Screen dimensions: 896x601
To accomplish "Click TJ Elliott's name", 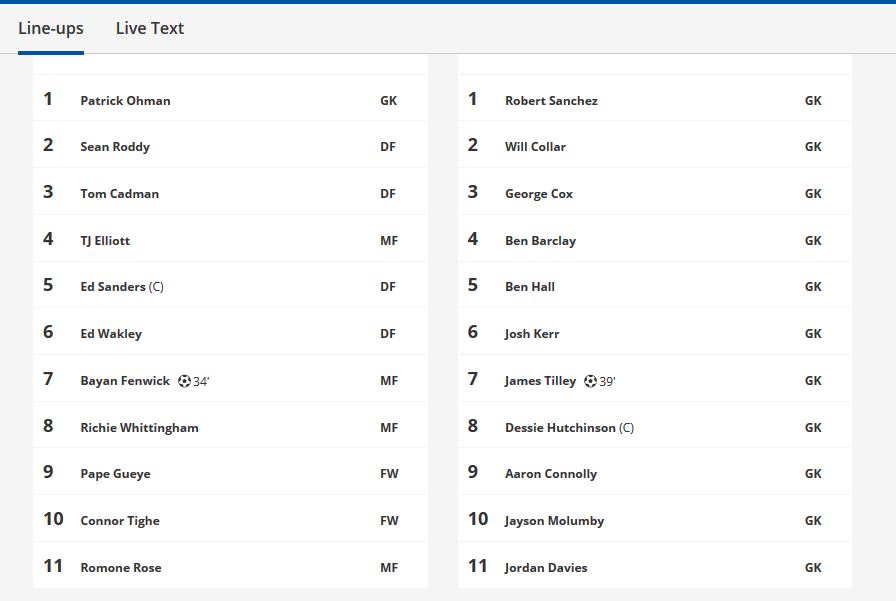I will pos(105,241).
